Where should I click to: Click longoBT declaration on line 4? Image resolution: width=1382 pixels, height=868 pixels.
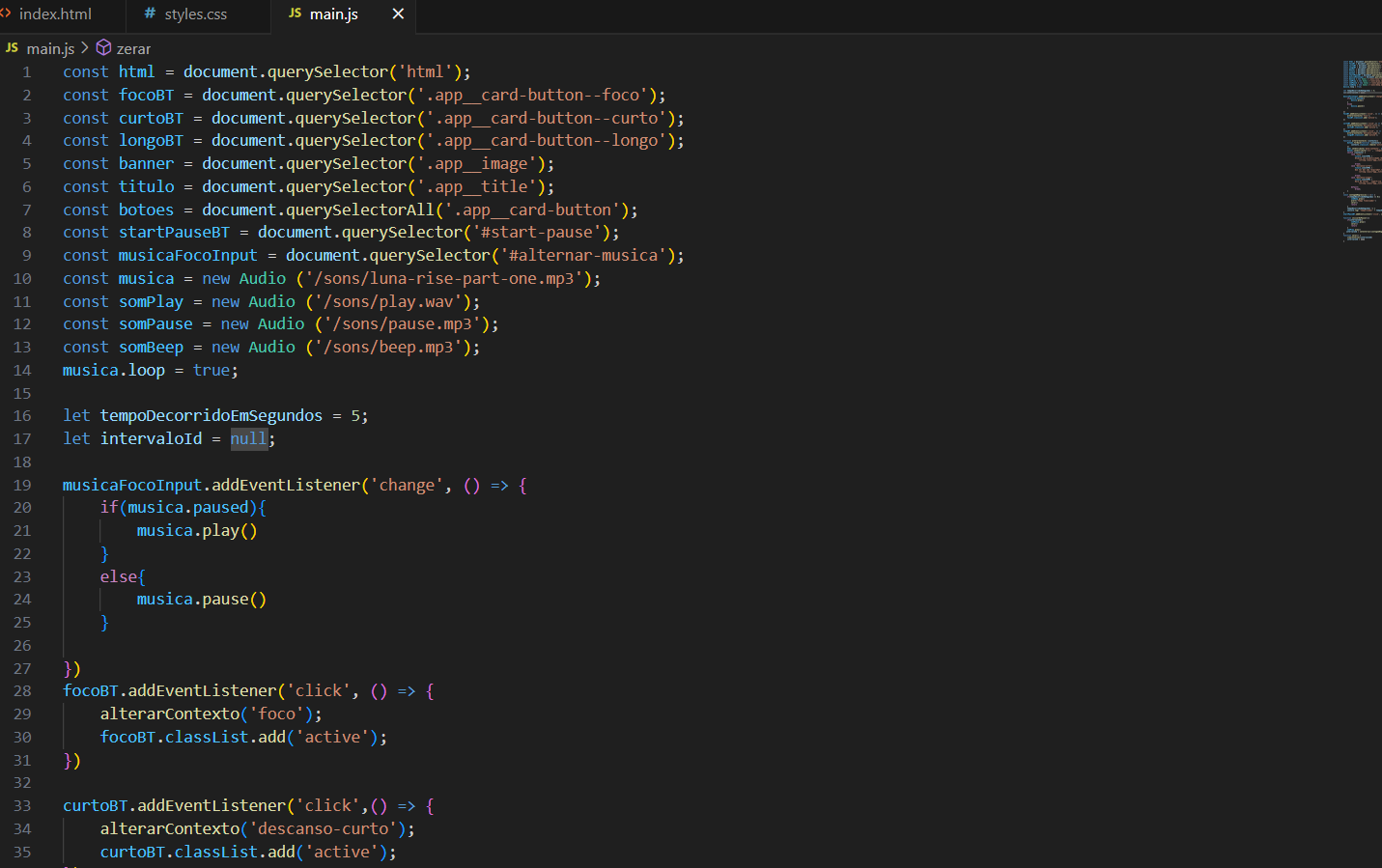(151, 140)
